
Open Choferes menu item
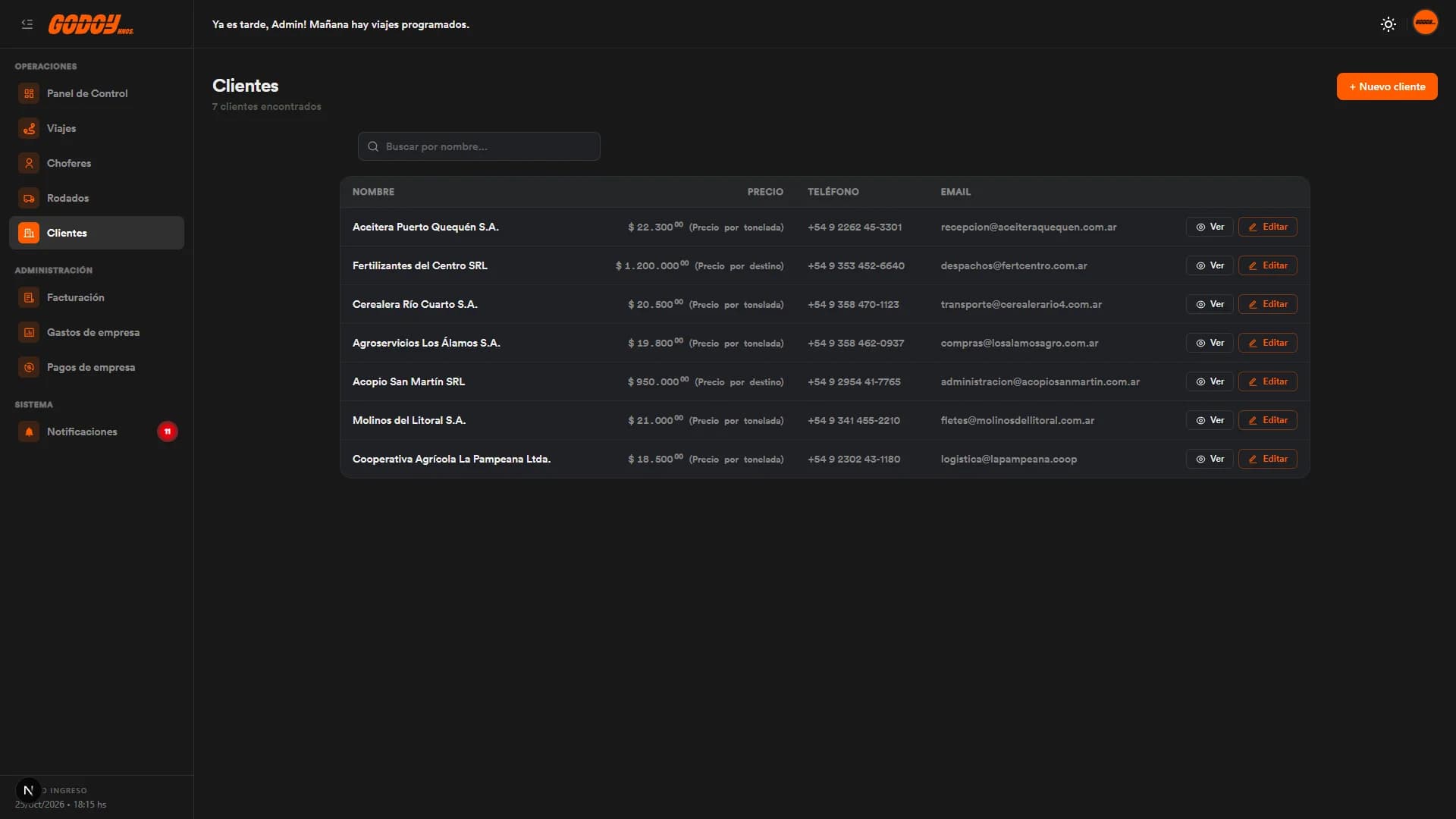(96, 163)
